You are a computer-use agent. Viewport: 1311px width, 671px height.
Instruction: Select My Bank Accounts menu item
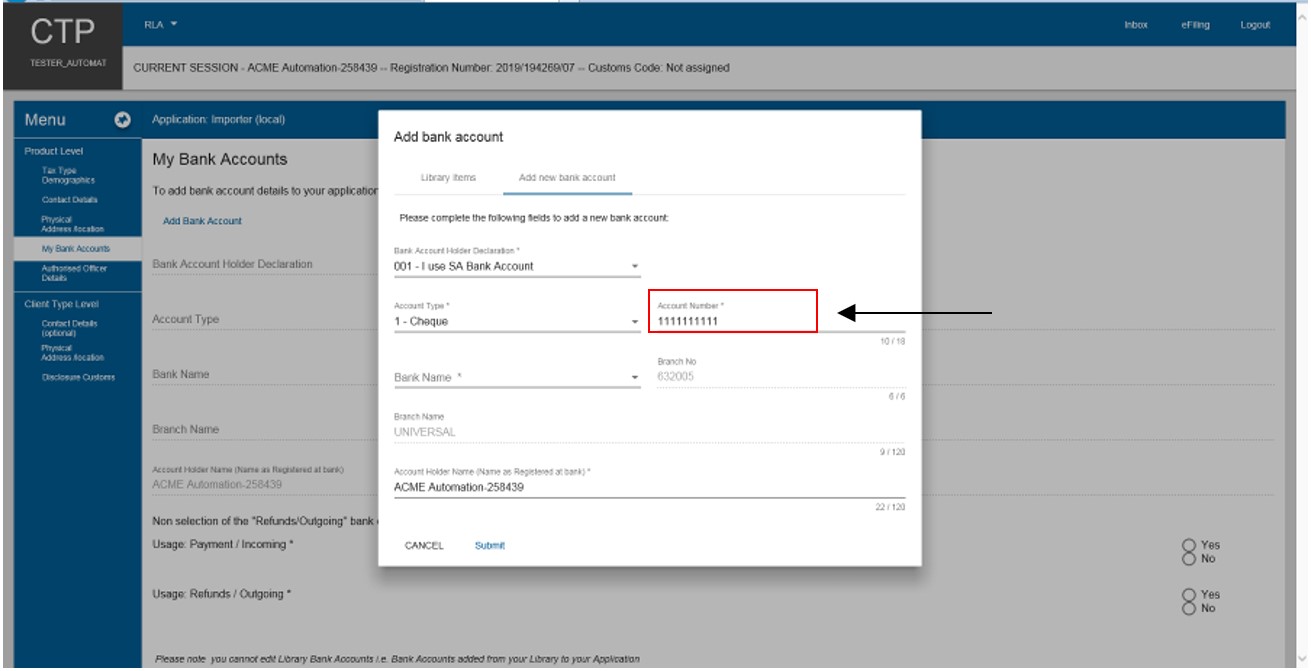pyautogui.click(x=75, y=248)
